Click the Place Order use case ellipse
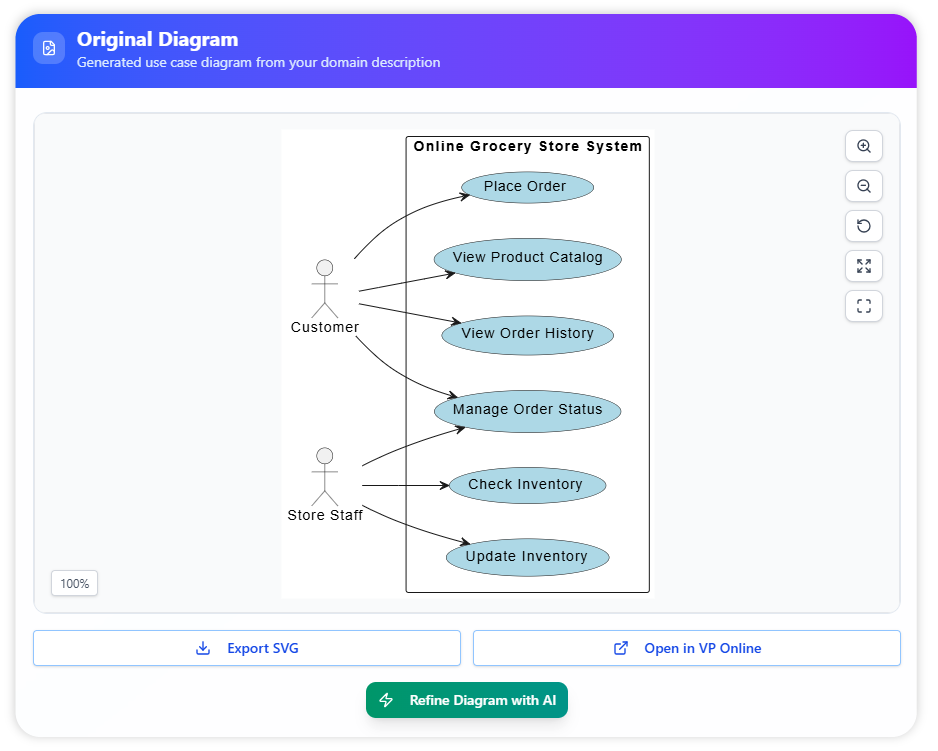This screenshot has height=751, width=938. coord(527,187)
